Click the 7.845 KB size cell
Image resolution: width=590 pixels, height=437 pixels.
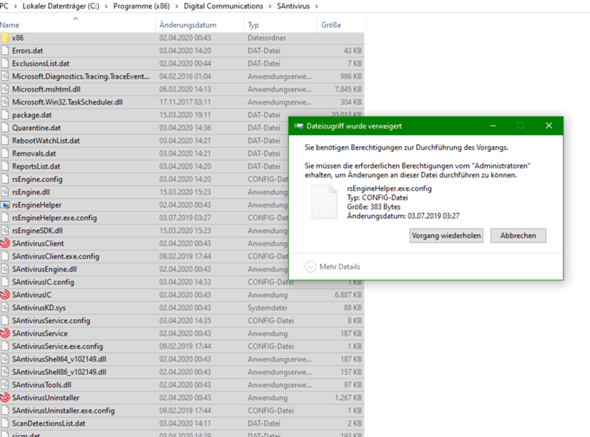point(348,89)
